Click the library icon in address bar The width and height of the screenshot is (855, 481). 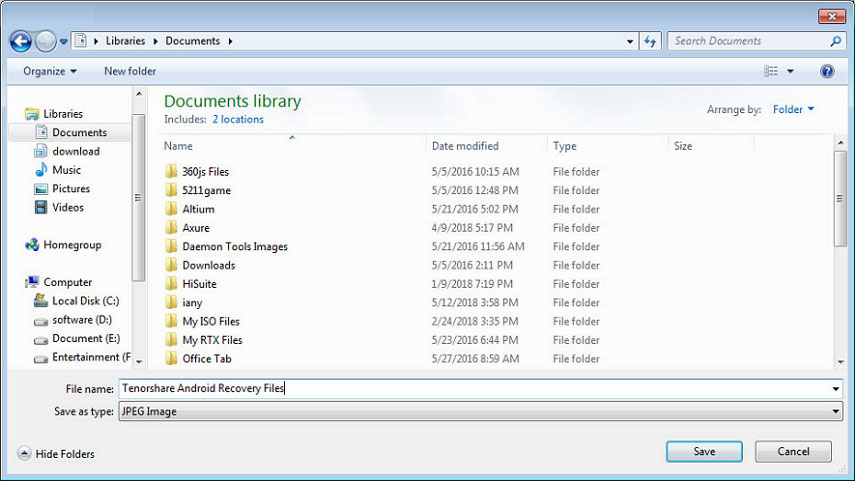click(81, 41)
